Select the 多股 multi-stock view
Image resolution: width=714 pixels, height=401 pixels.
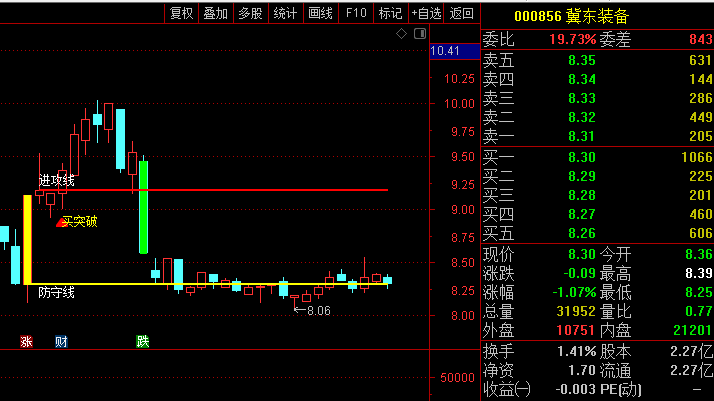tap(251, 13)
